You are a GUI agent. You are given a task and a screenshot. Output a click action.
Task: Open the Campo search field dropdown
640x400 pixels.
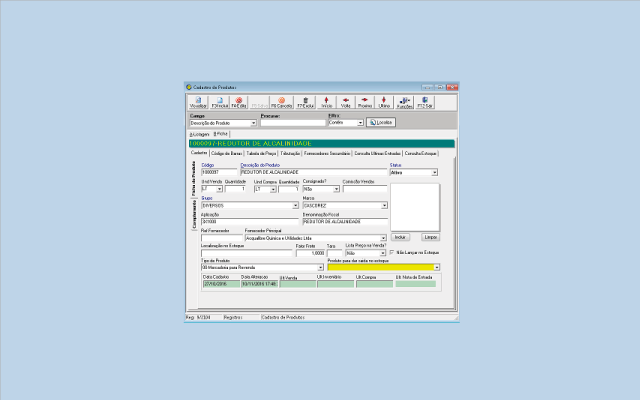(x=254, y=122)
